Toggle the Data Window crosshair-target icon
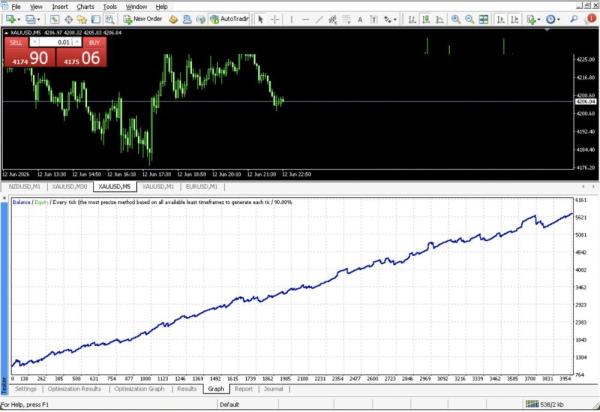Viewport: 600px width, 412px height. (x=68, y=19)
